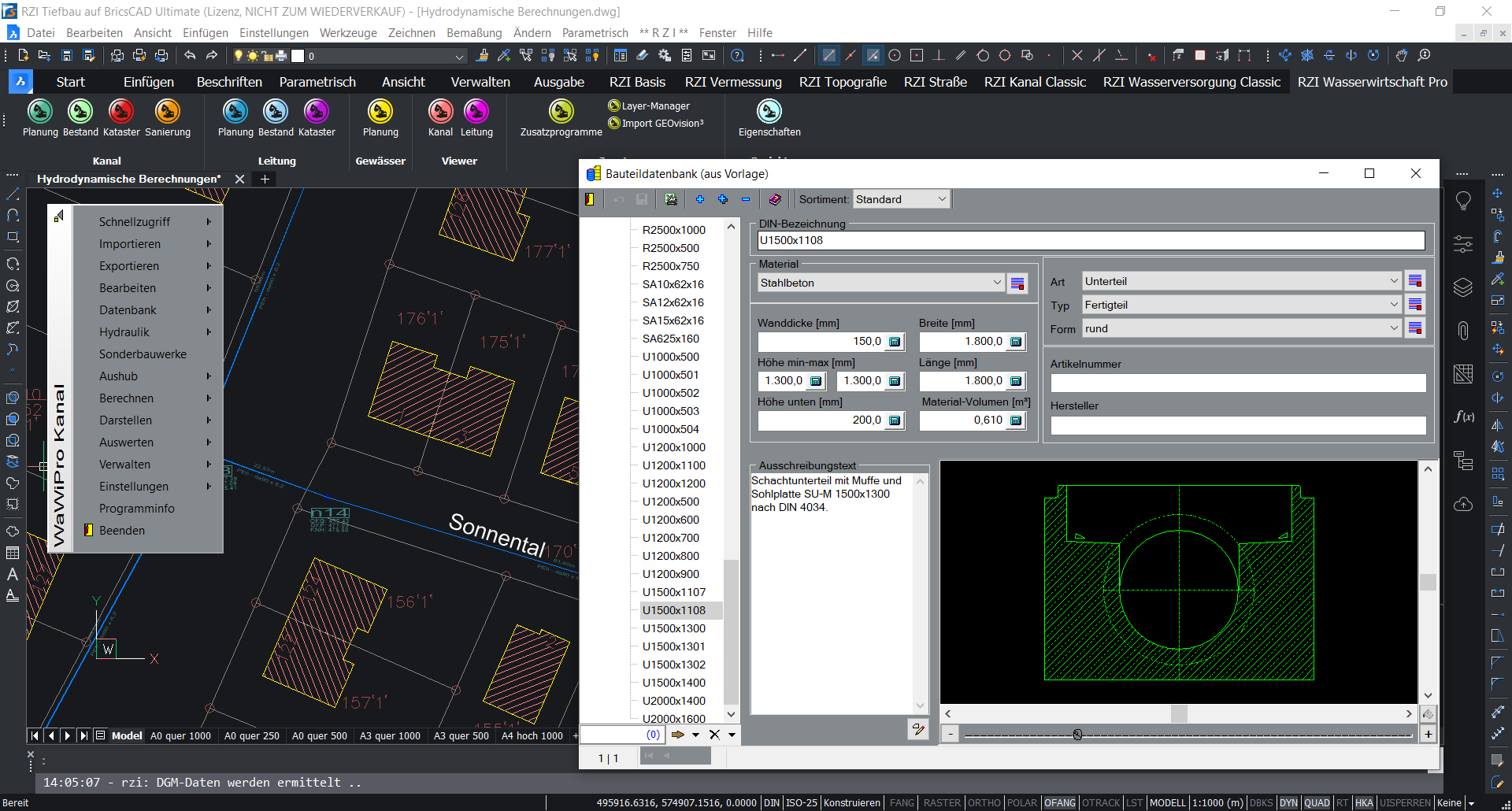Select A0 quer 250 layout tab
The width and height of the screenshot is (1512, 811).
[x=252, y=736]
